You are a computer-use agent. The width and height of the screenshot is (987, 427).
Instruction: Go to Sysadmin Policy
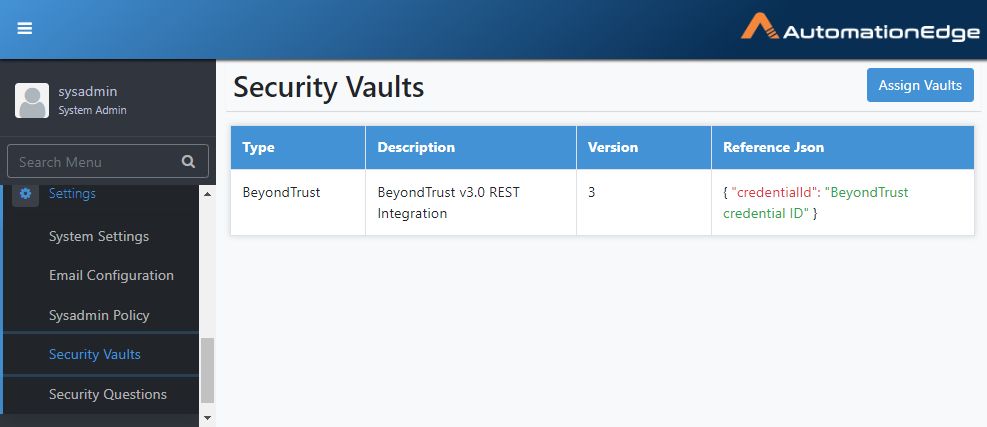click(99, 315)
